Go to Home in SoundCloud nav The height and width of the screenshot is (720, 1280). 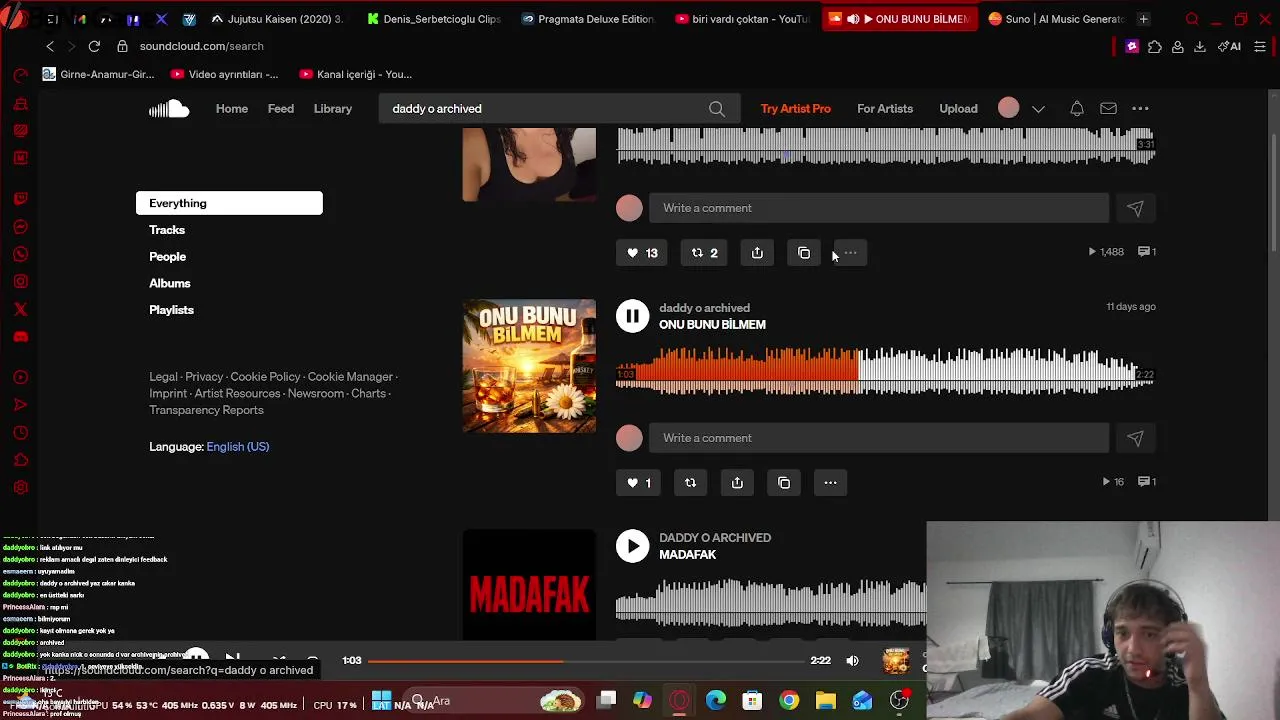click(232, 108)
